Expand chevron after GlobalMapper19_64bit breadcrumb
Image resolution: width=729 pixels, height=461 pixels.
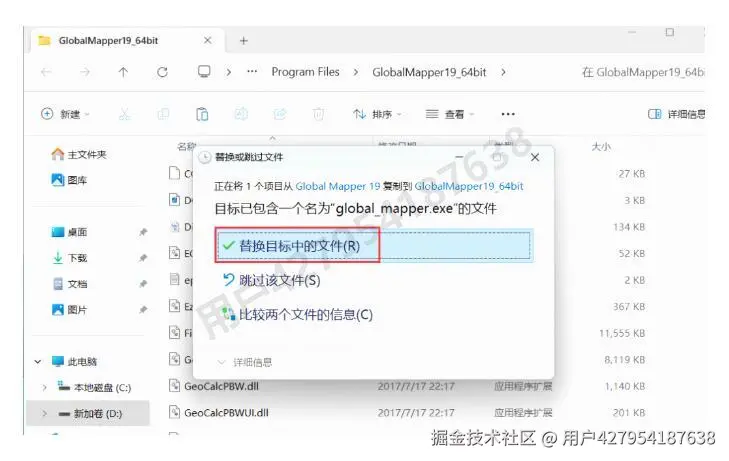[x=503, y=72]
